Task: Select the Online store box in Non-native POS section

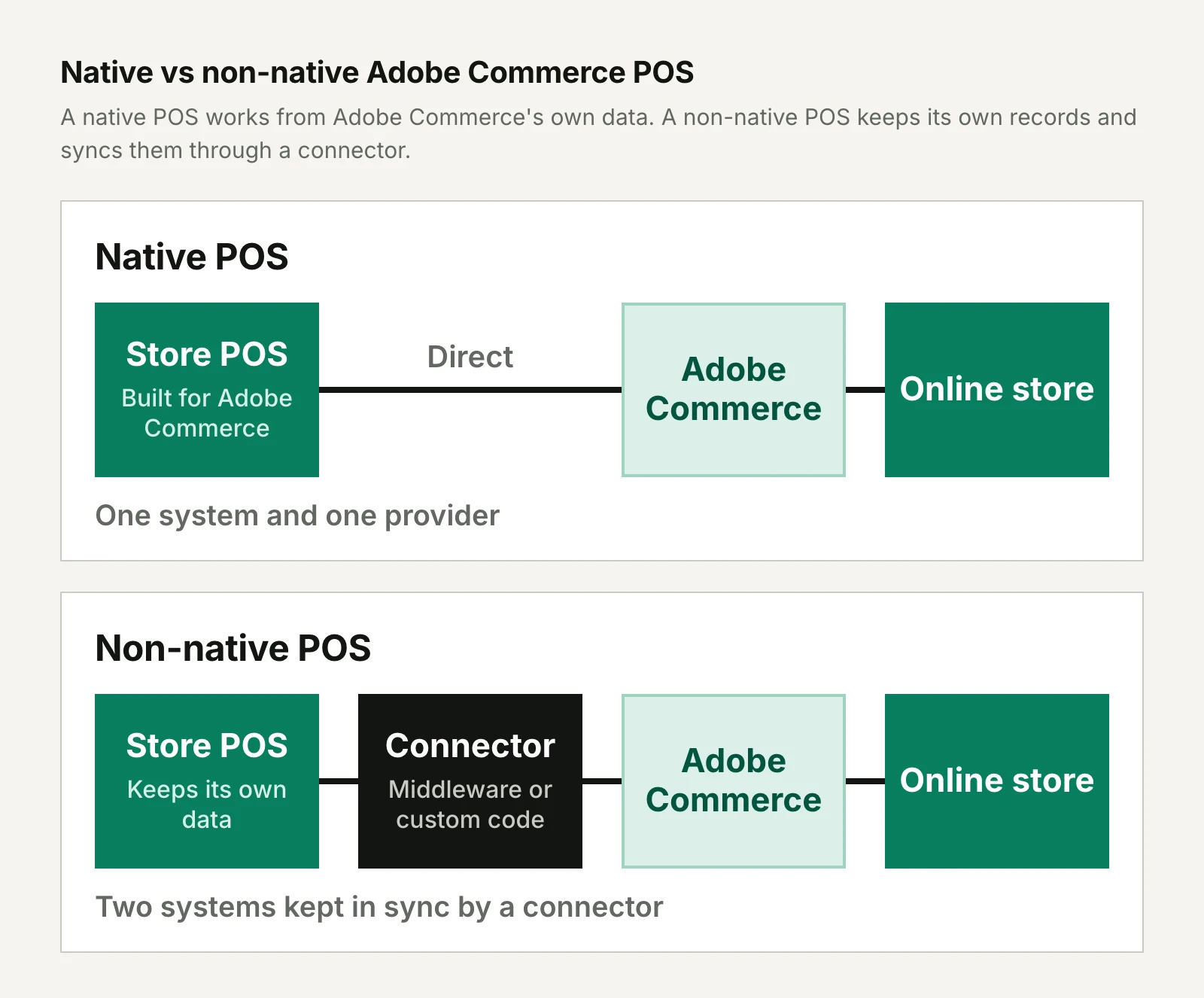Action: (997, 781)
